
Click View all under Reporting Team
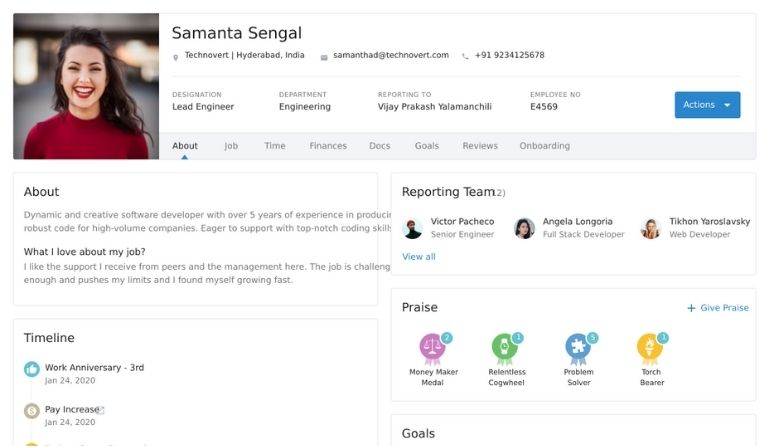[x=418, y=257]
